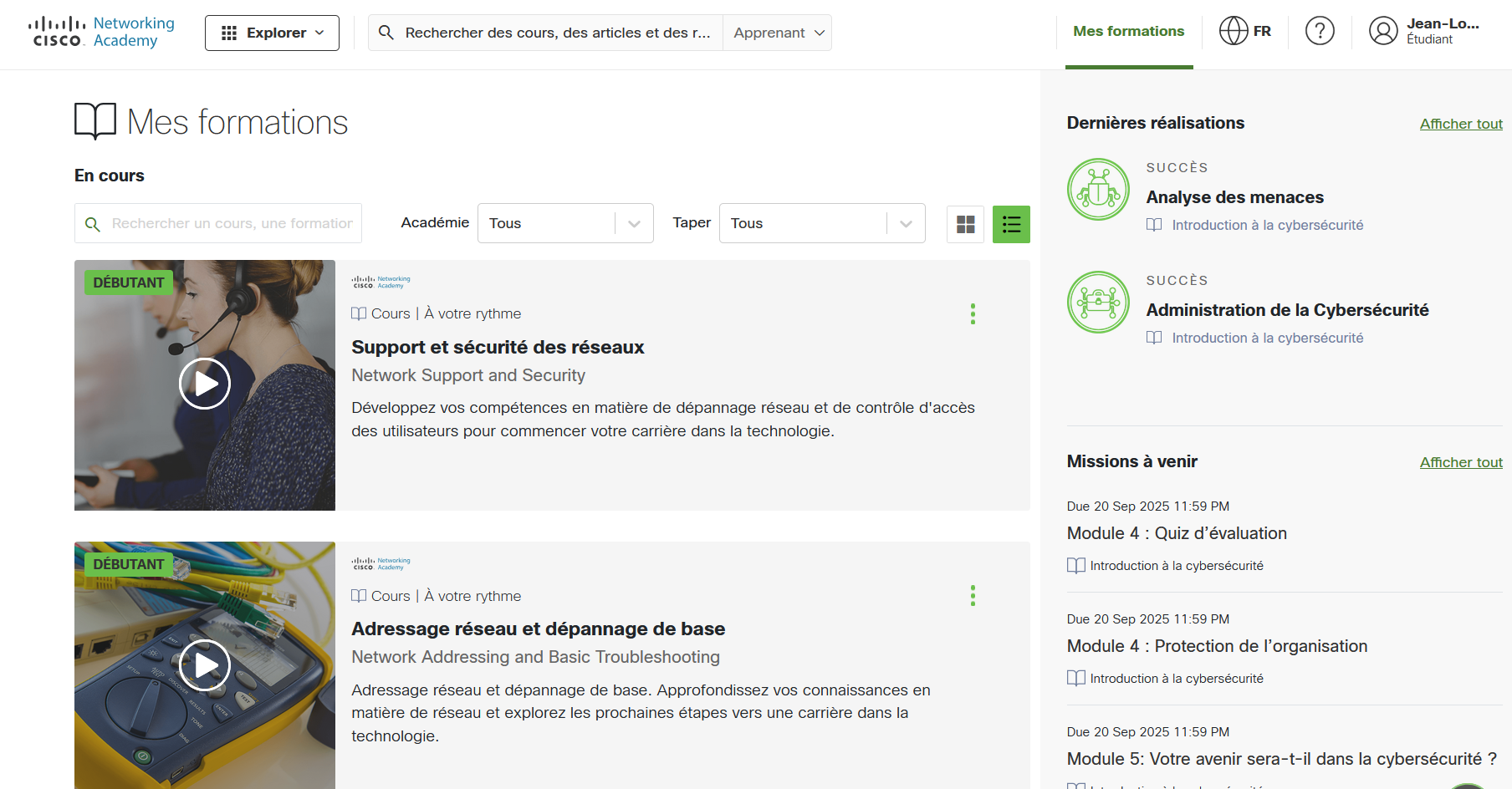Click Afficher tout for Dernières réalisations
This screenshot has width=1512, height=789.
(1460, 124)
